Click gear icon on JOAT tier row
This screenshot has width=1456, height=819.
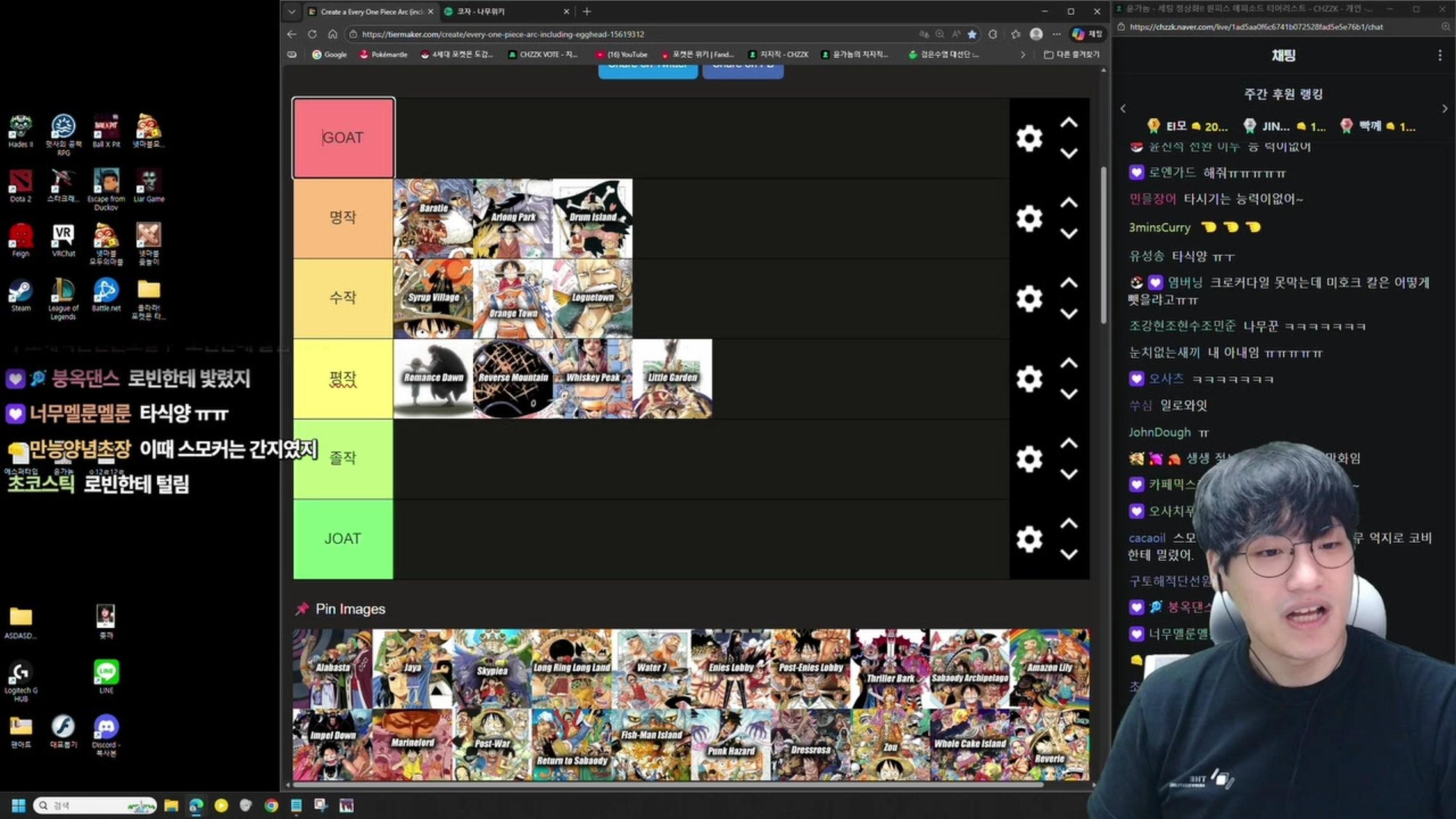pos(1029,539)
